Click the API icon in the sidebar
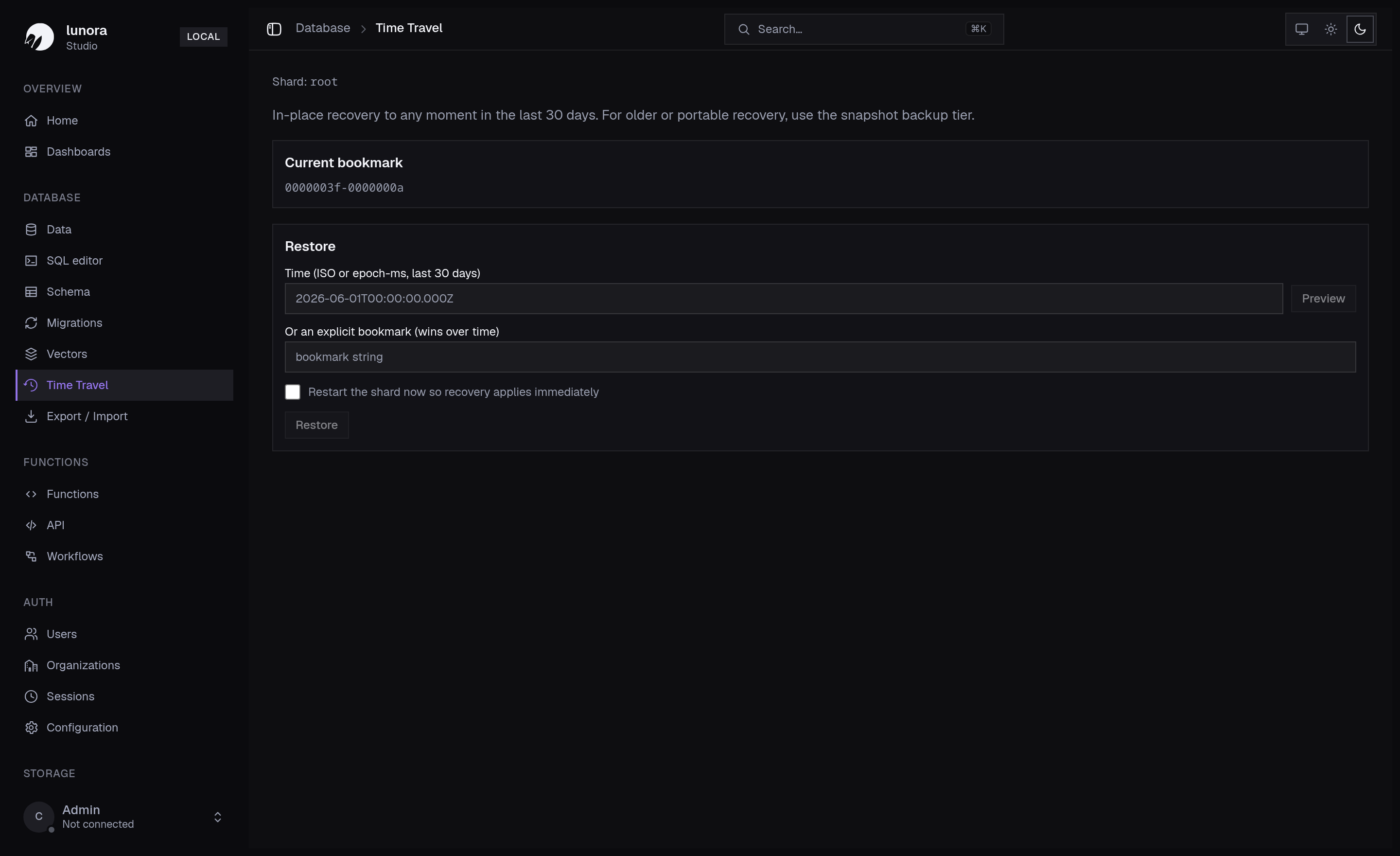Screen dimensions: 1400x856 tap(31, 525)
